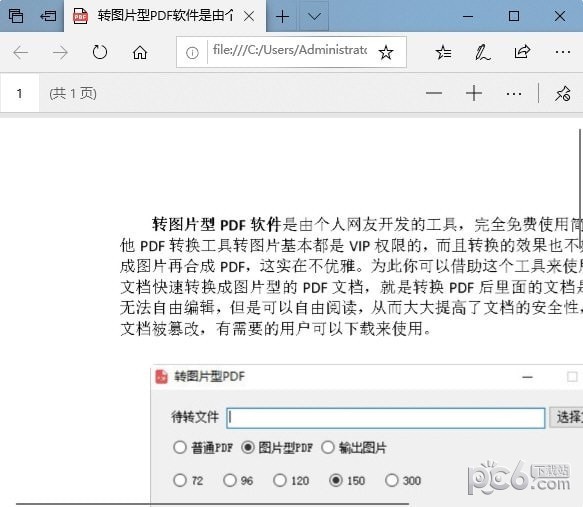Viewport: 583px width, 507px height.
Task: Expand the tab preview chevron
Action: tap(314, 16)
